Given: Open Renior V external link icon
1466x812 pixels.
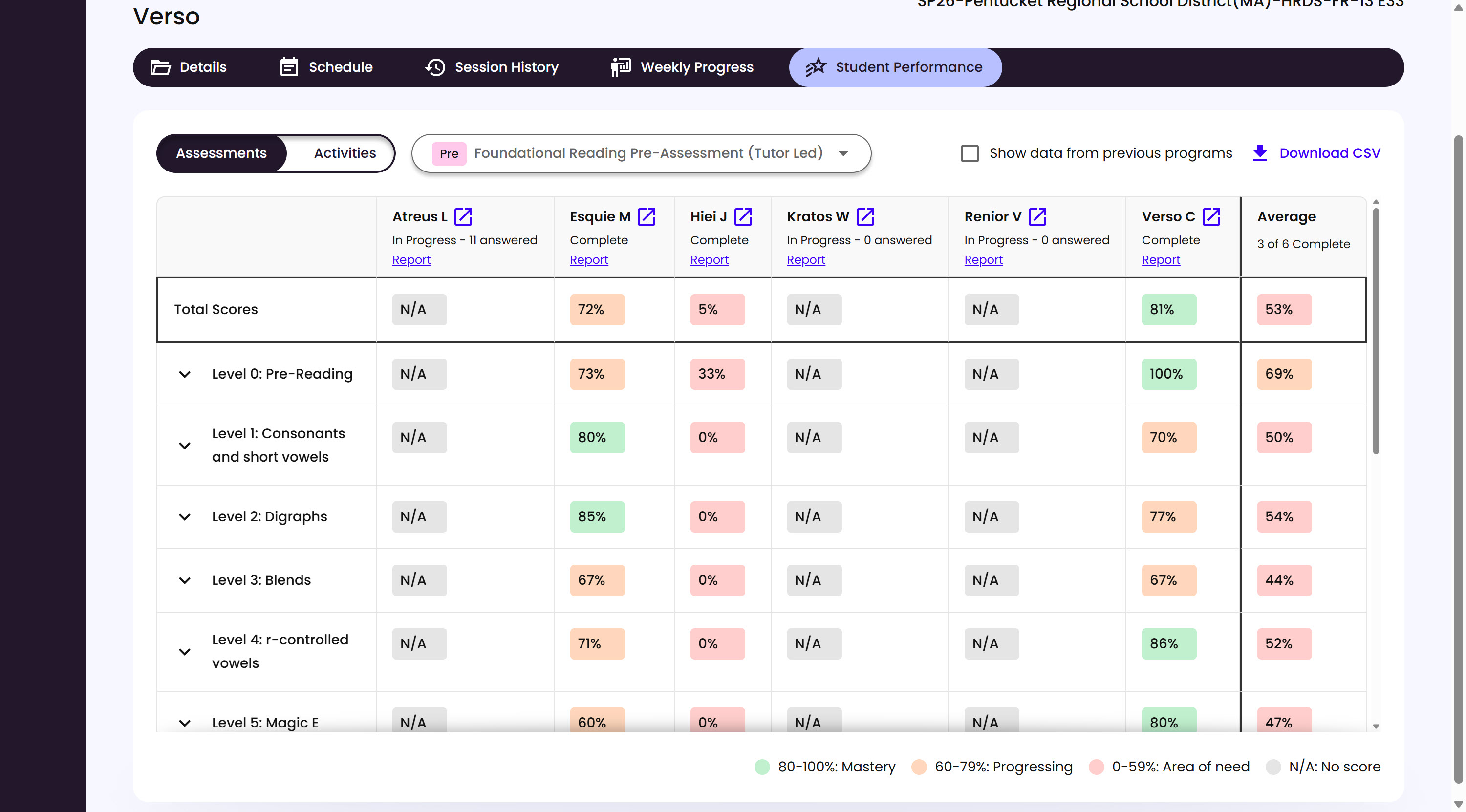Looking at the screenshot, I should [1037, 216].
